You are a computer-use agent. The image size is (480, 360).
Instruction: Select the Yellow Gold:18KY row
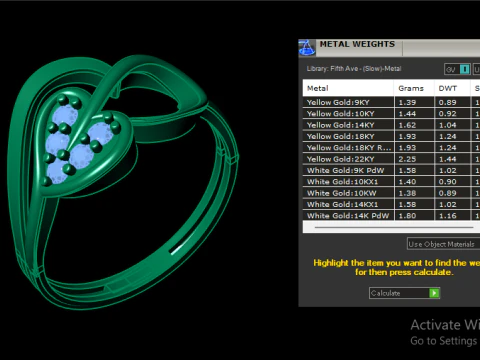[391, 136]
